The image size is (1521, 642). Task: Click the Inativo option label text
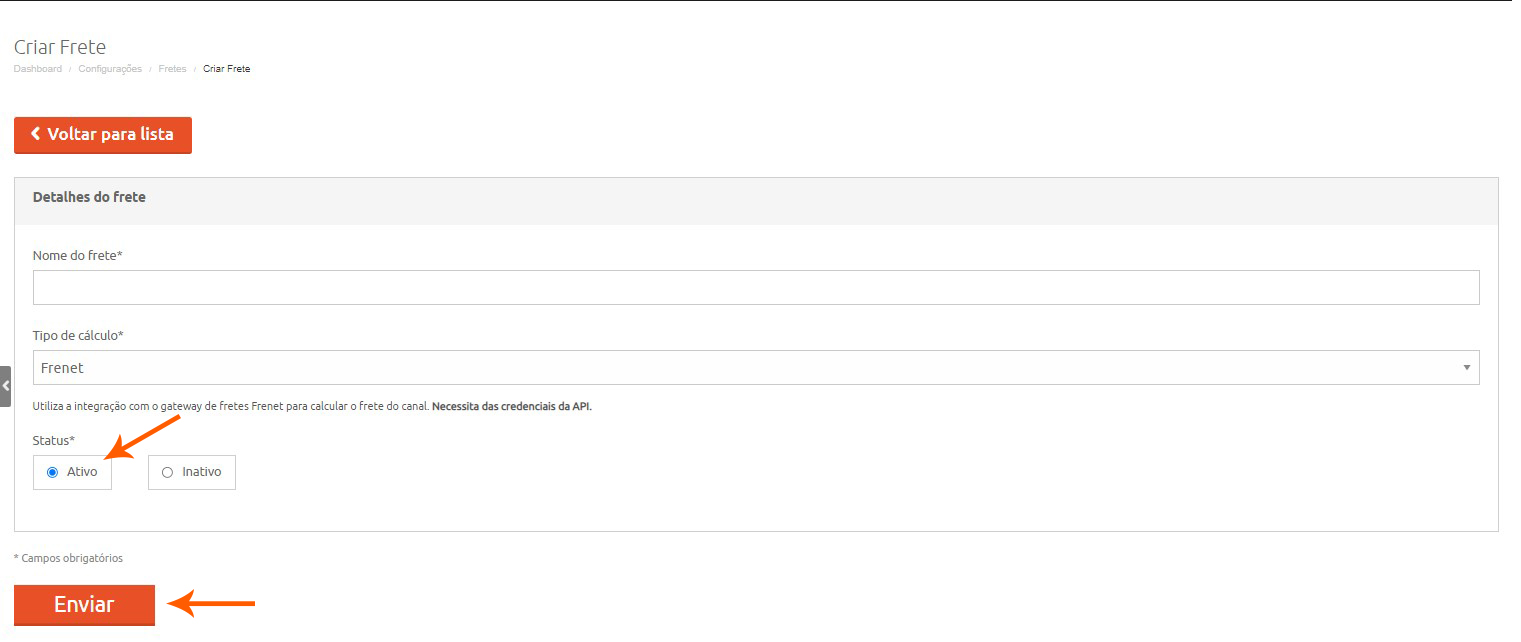point(201,472)
